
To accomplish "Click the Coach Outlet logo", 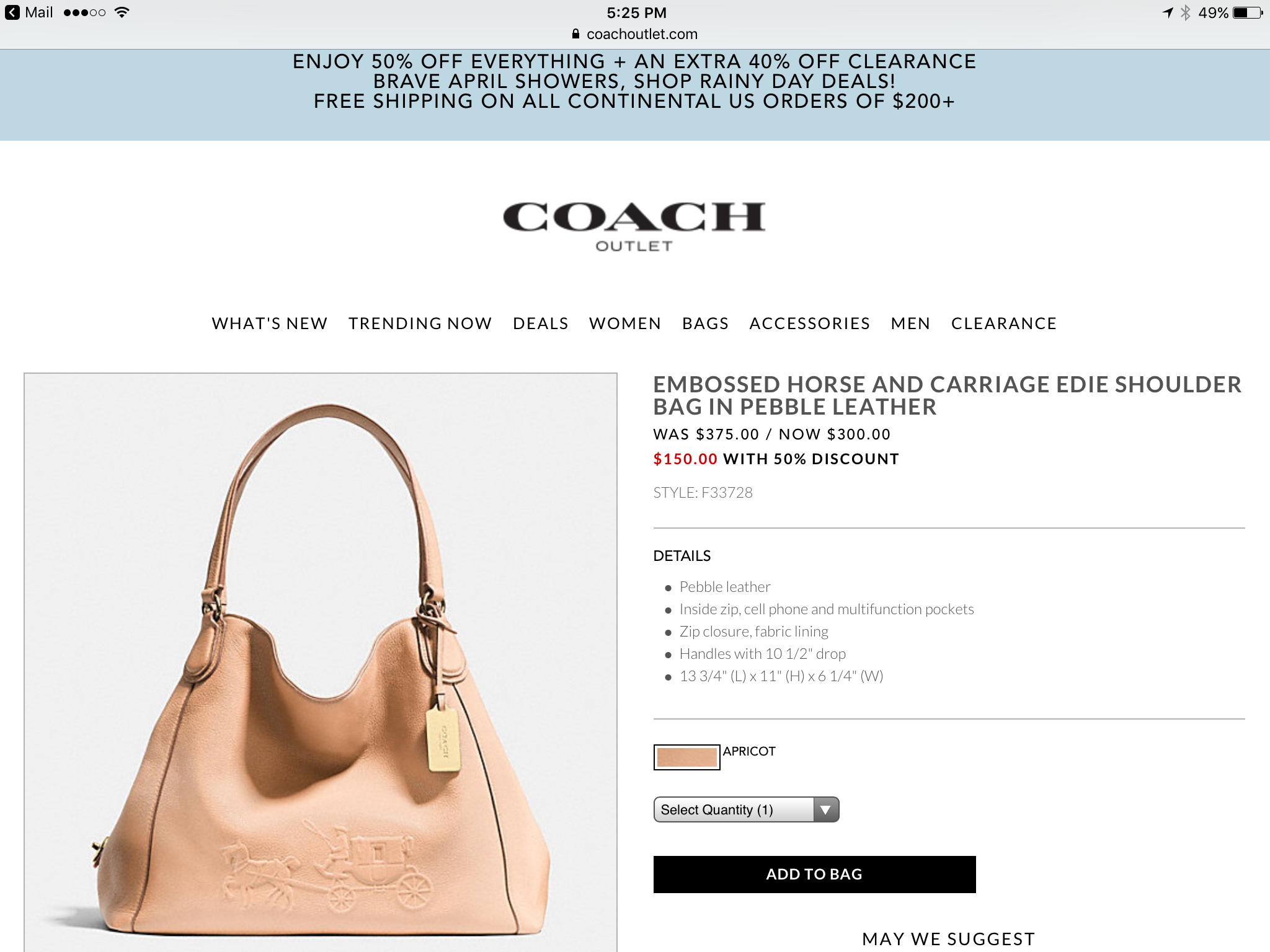I will (x=634, y=226).
